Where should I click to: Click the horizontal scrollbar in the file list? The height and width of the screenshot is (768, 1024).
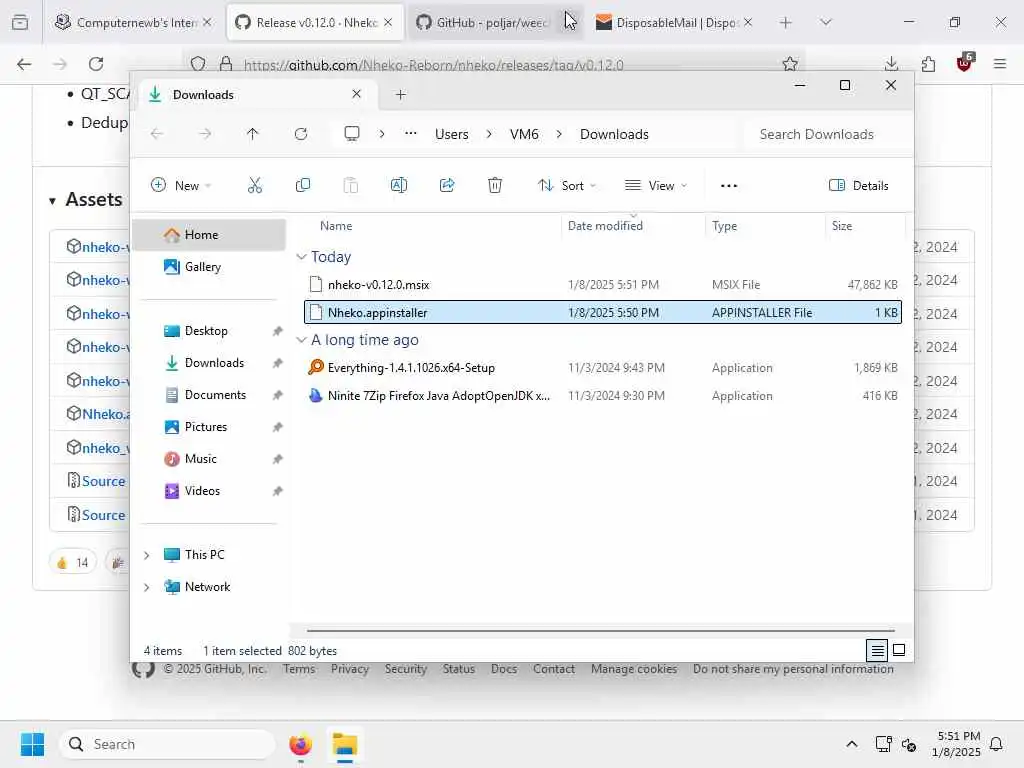(601, 631)
